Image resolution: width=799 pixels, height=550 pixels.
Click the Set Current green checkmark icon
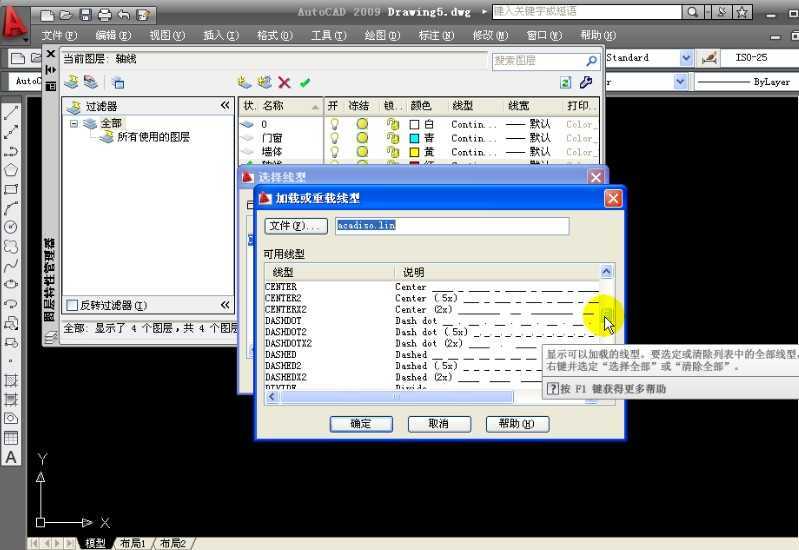305,83
